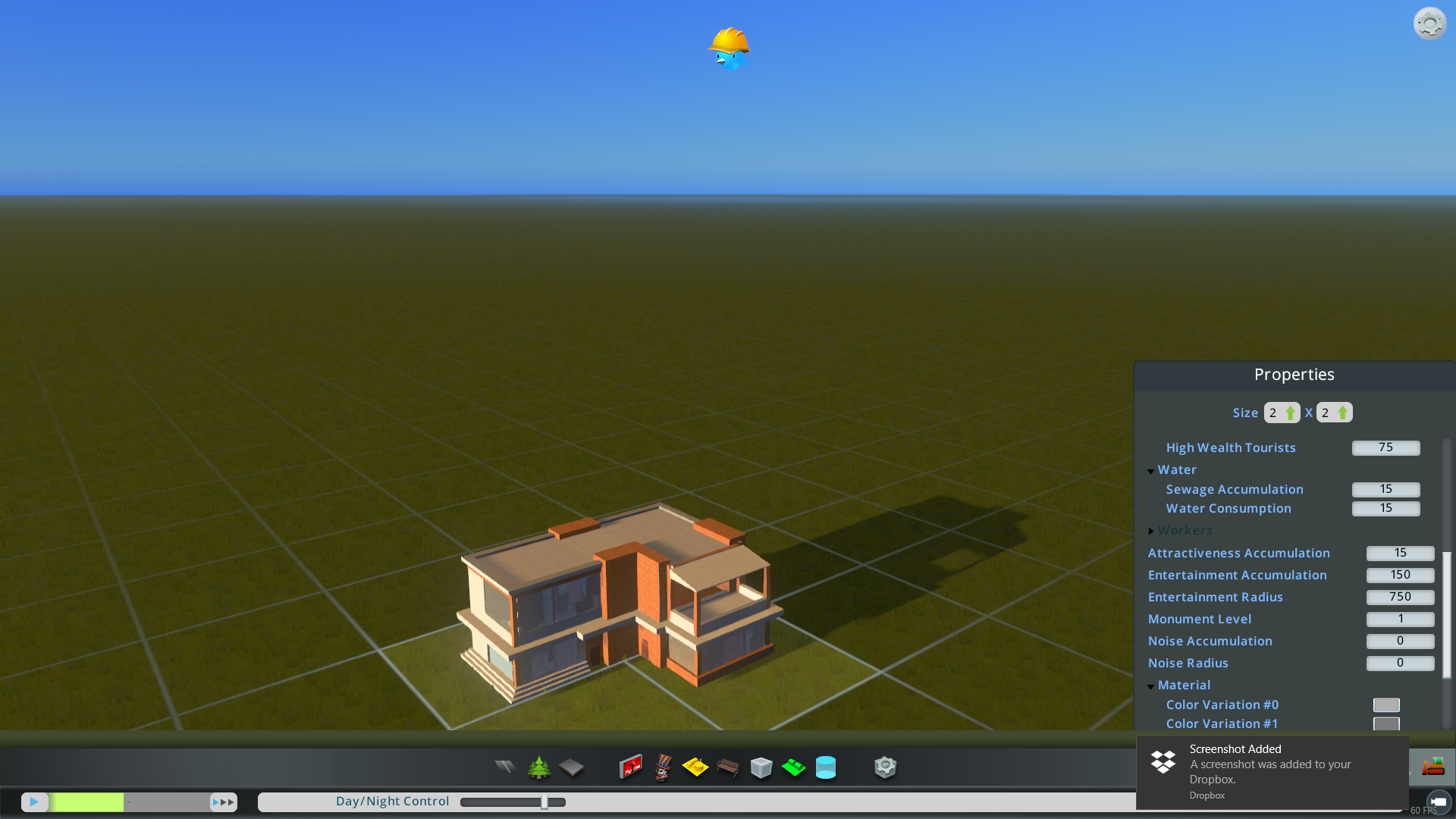1456x819 pixels.
Task: Increase the first Size dimension arrow
Action: coord(1290,413)
